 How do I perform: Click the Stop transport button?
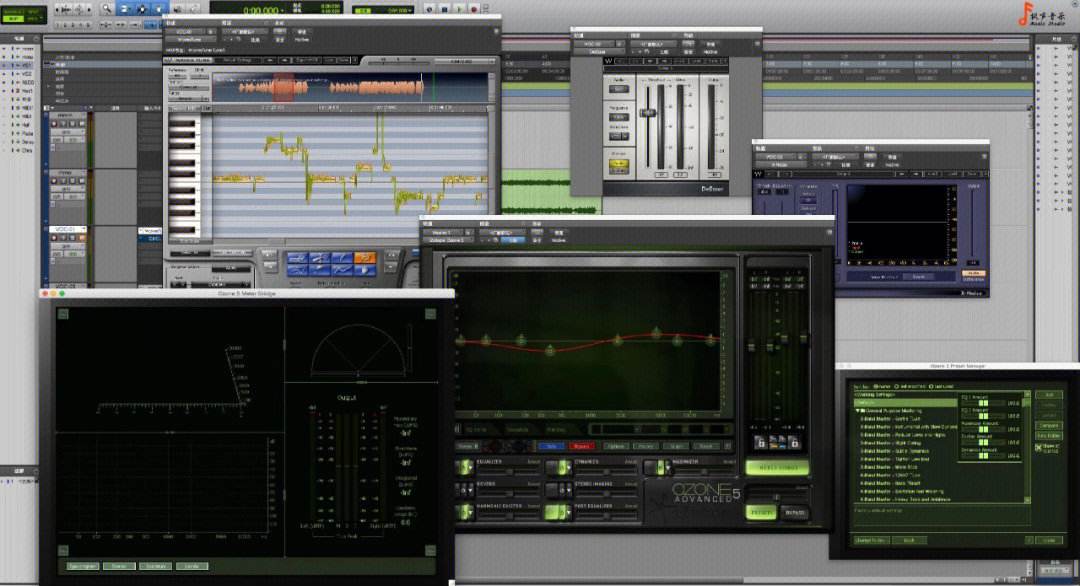444,10
